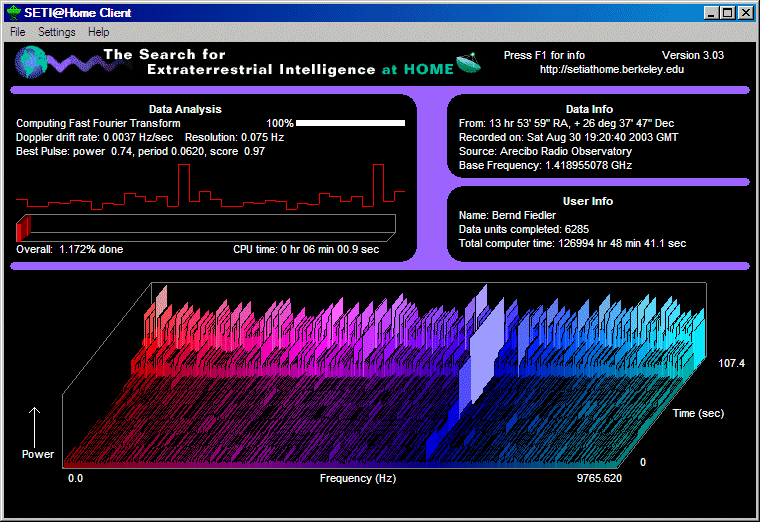The width and height of the screenshot is (760, 522).
Task: Click the red pulse power graph
Action: 210,187
